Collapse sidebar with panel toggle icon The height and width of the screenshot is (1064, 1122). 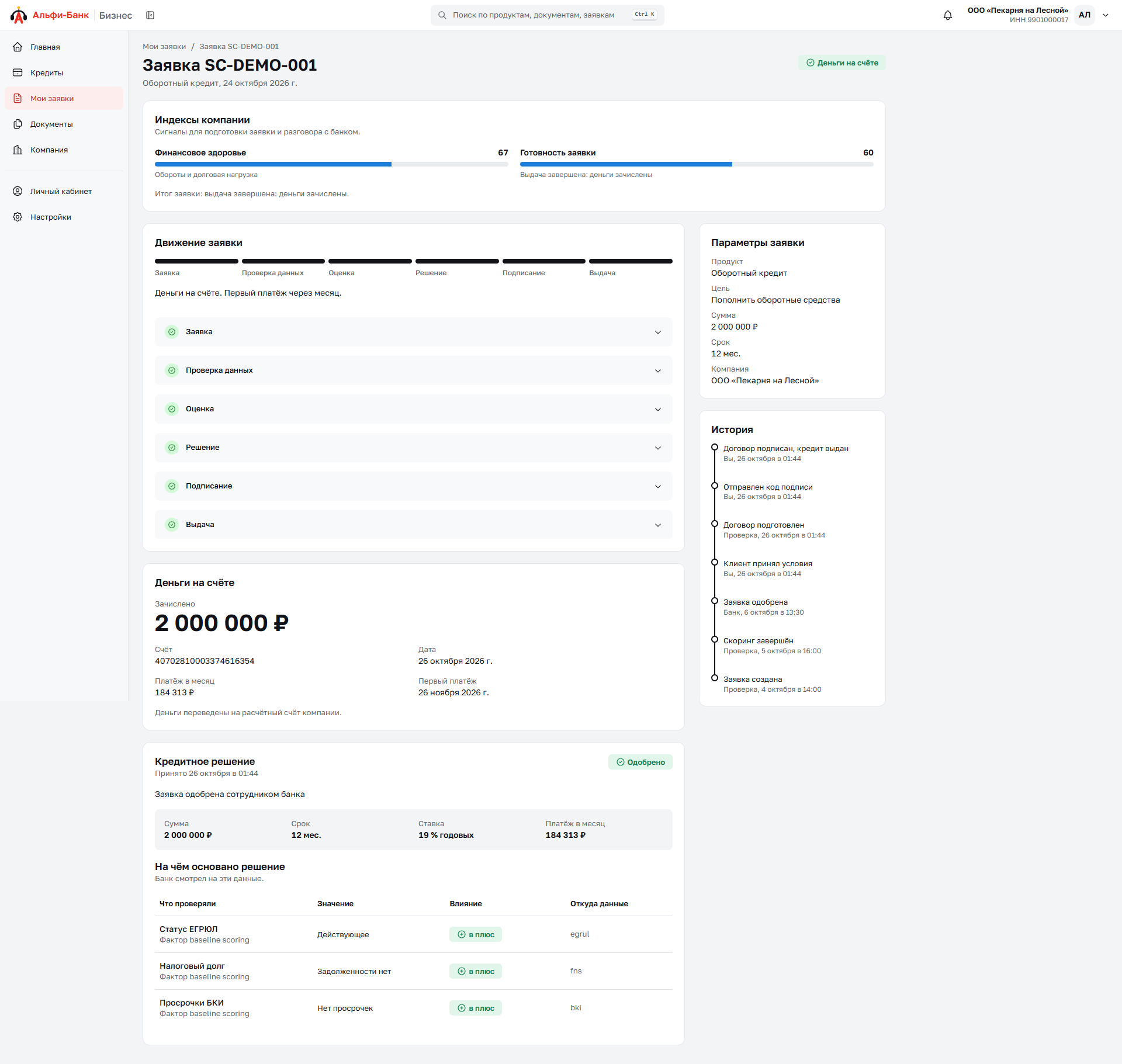pyautogui.click(x=150, y=15)
